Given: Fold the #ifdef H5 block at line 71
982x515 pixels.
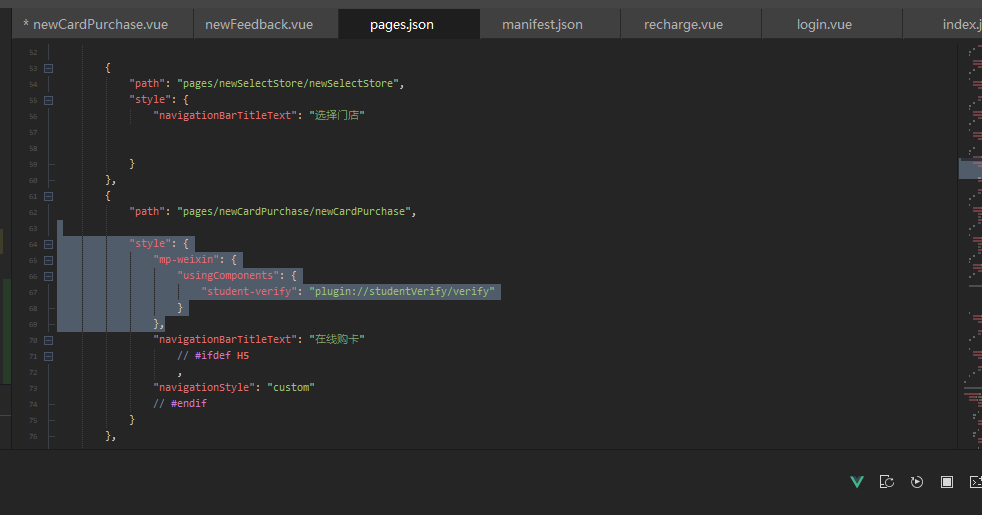Looking at the screenshot, I should 48,356.
